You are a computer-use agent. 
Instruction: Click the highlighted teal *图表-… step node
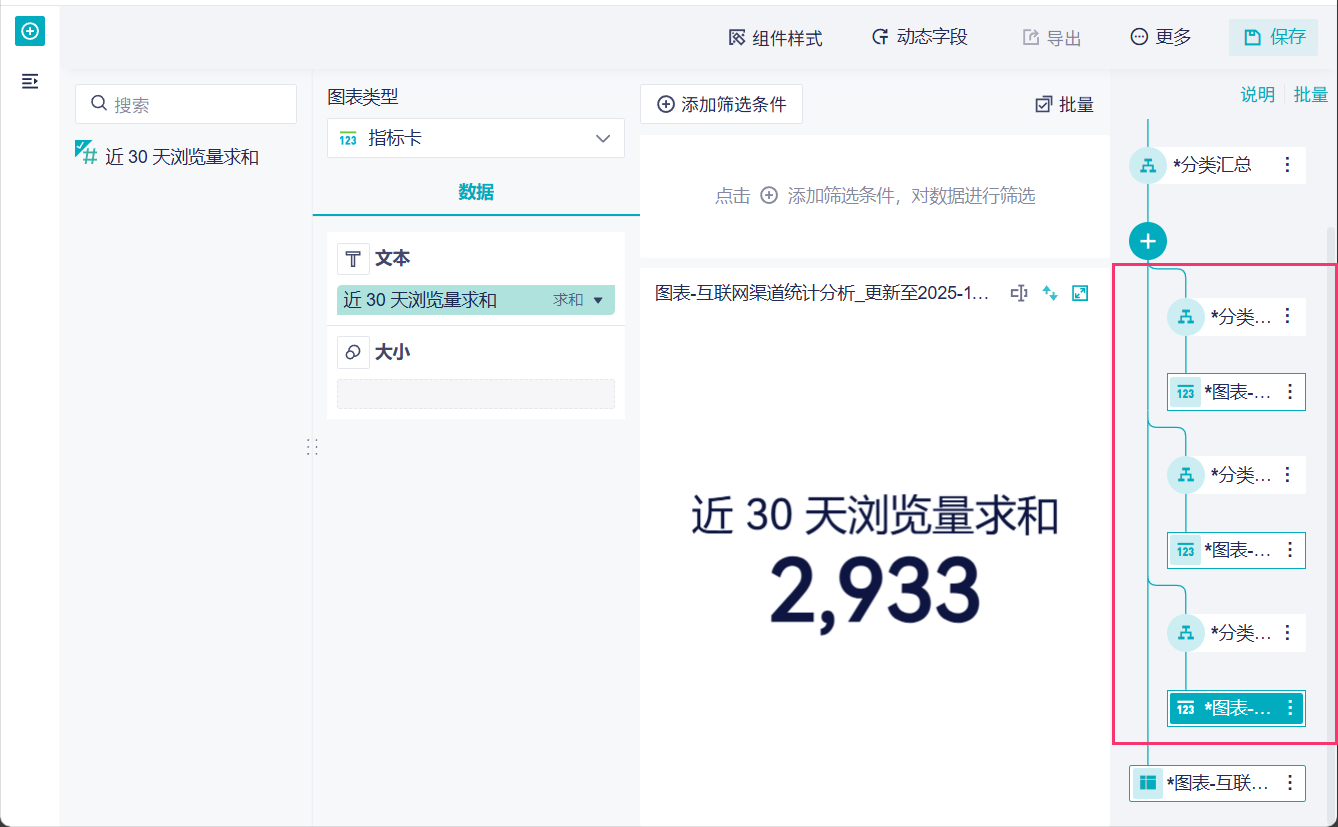[x=1236, y=708]
